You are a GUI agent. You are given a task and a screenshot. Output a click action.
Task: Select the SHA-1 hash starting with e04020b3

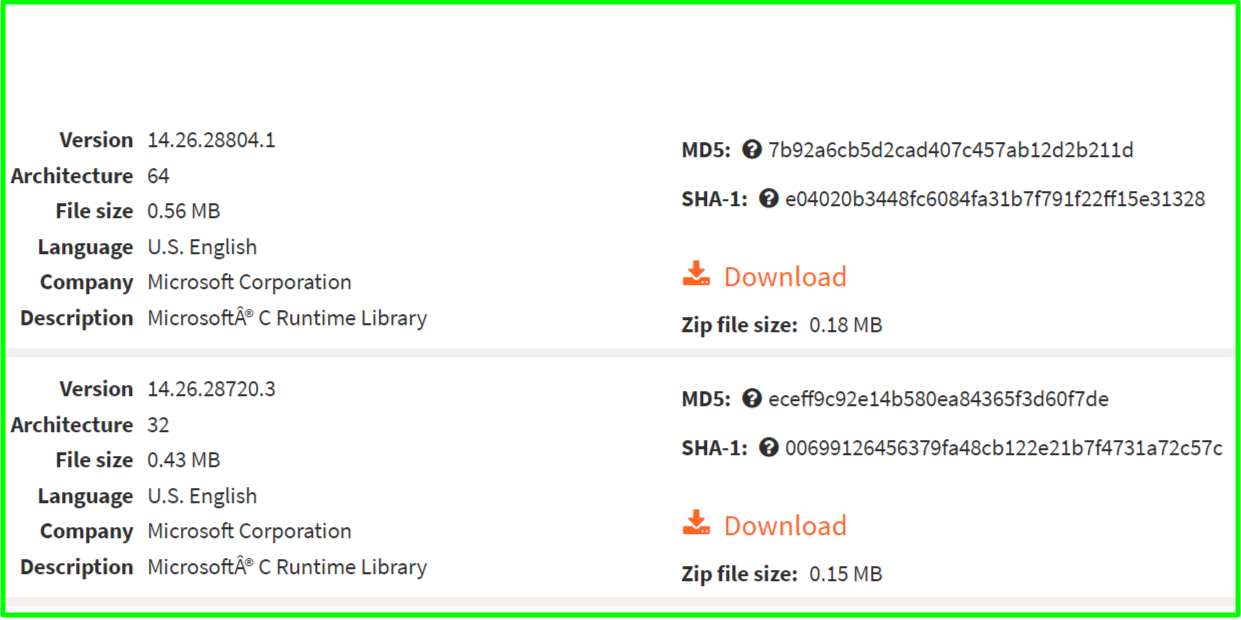coord(995,199)
